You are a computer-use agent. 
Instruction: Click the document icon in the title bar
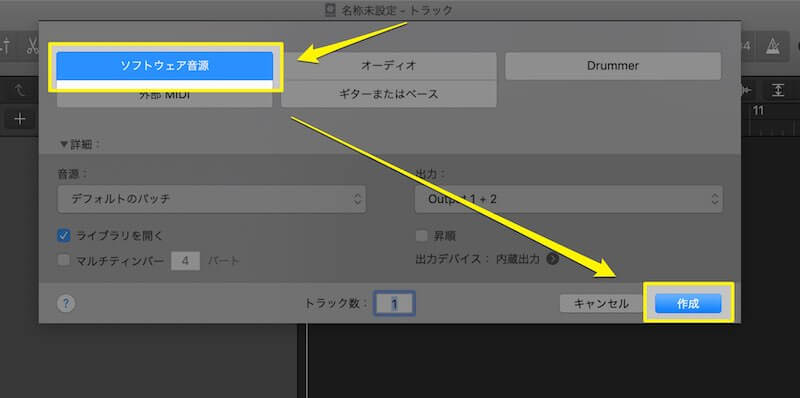click(330, 10)
